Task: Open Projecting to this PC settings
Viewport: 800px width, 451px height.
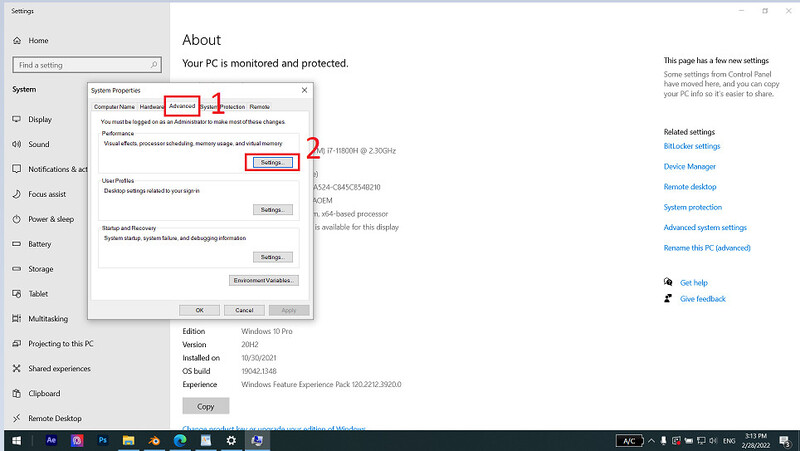Action: pos(53,343)
